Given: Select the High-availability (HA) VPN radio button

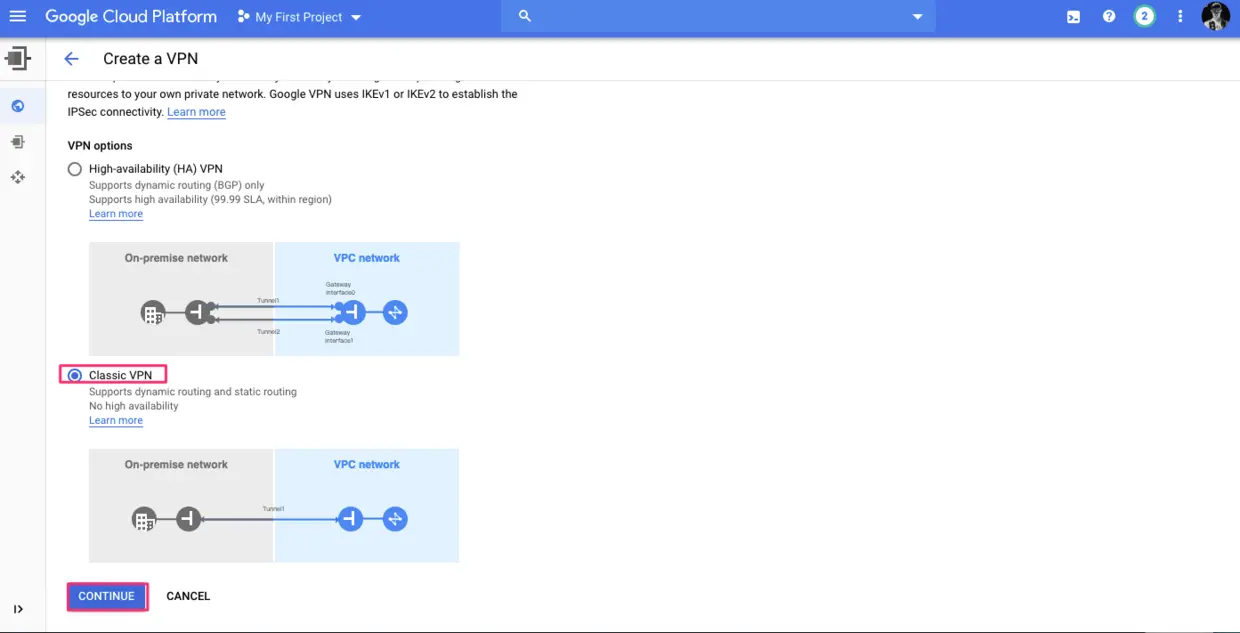Looking at the screenshot, I should (x=75, y=169).
